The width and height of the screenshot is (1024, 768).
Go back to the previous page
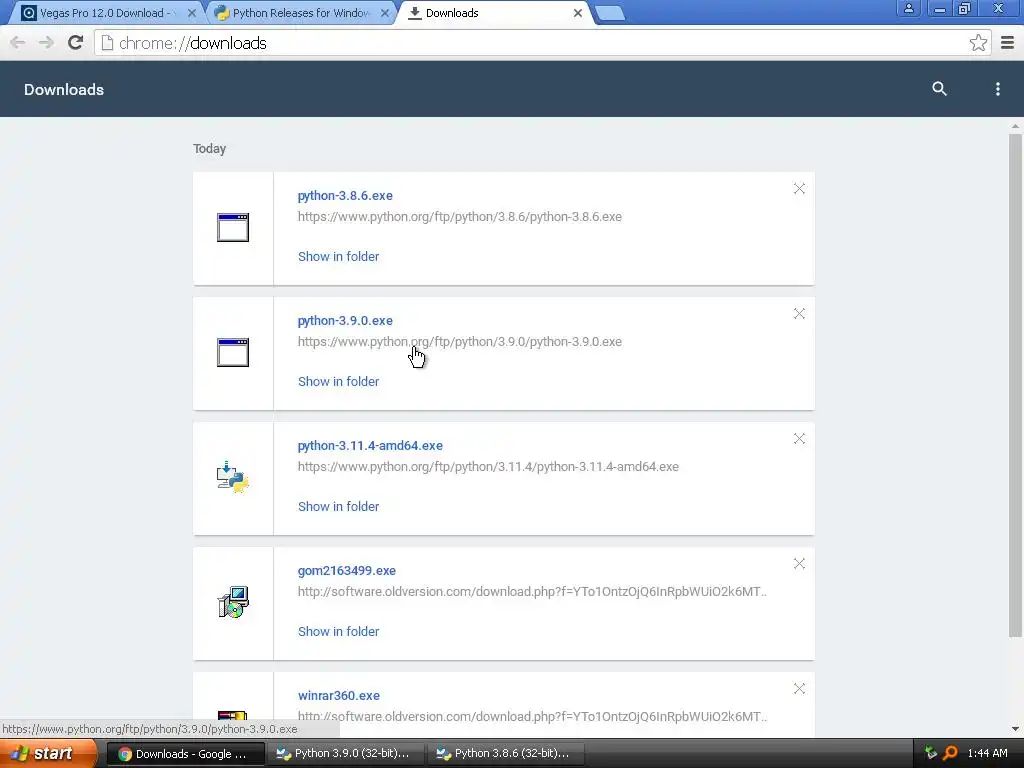point(18,43)
